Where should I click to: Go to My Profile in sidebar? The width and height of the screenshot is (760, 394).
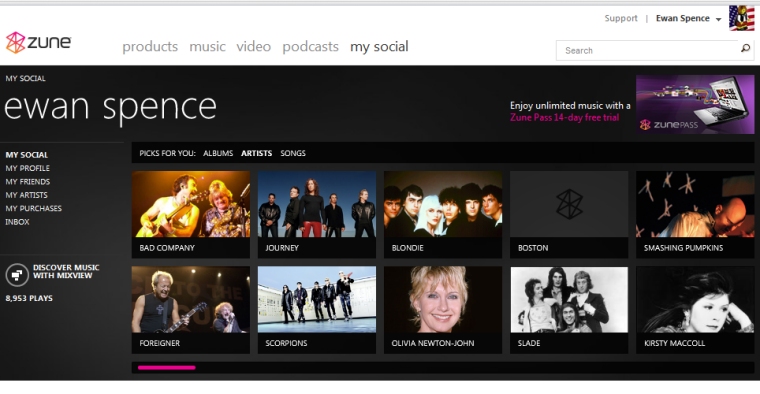coord(28,168)
